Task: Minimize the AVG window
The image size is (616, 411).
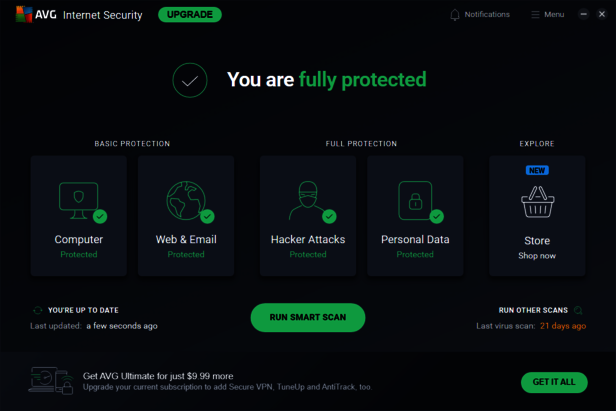Action: click(x=583, y=15)
